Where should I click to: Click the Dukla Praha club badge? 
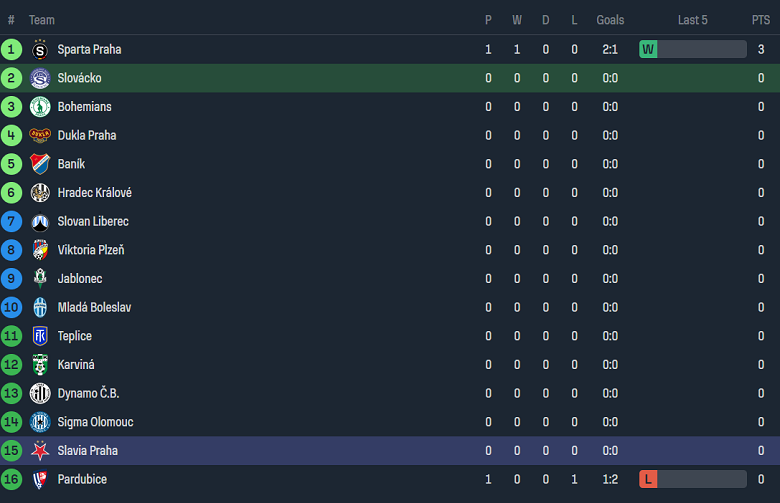pos(40,136)
